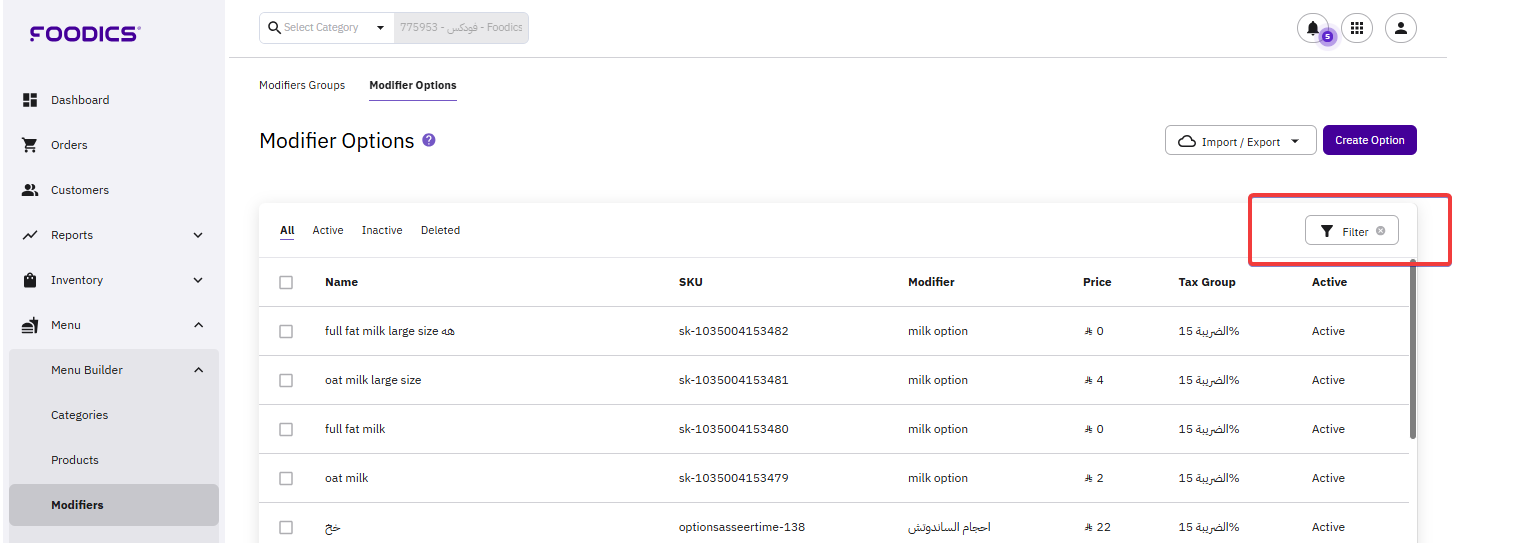Clear the filter using the small x icon
Image resolution: width=1518 pixels, height=543 pixels.
tap(1381, 231)
